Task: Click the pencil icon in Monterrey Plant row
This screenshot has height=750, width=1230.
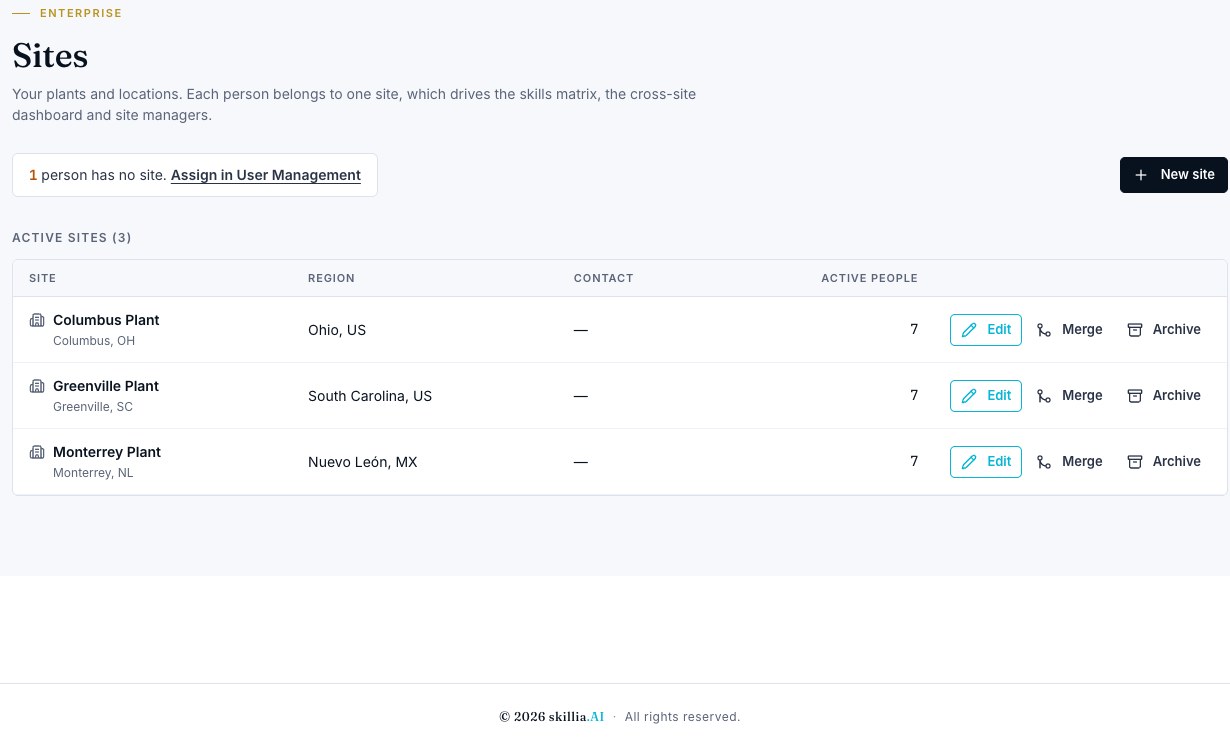Action: [969, 462]
